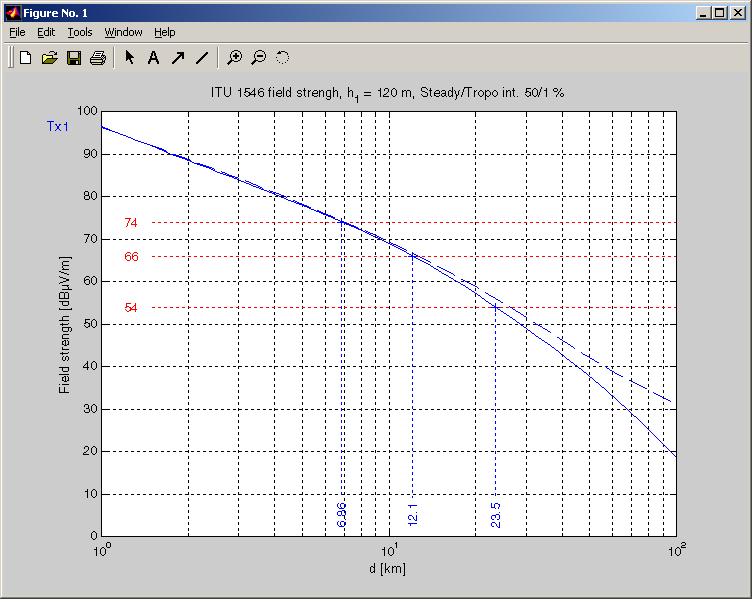Click the y-axis tick label '80'

click(x=91, y=196)
